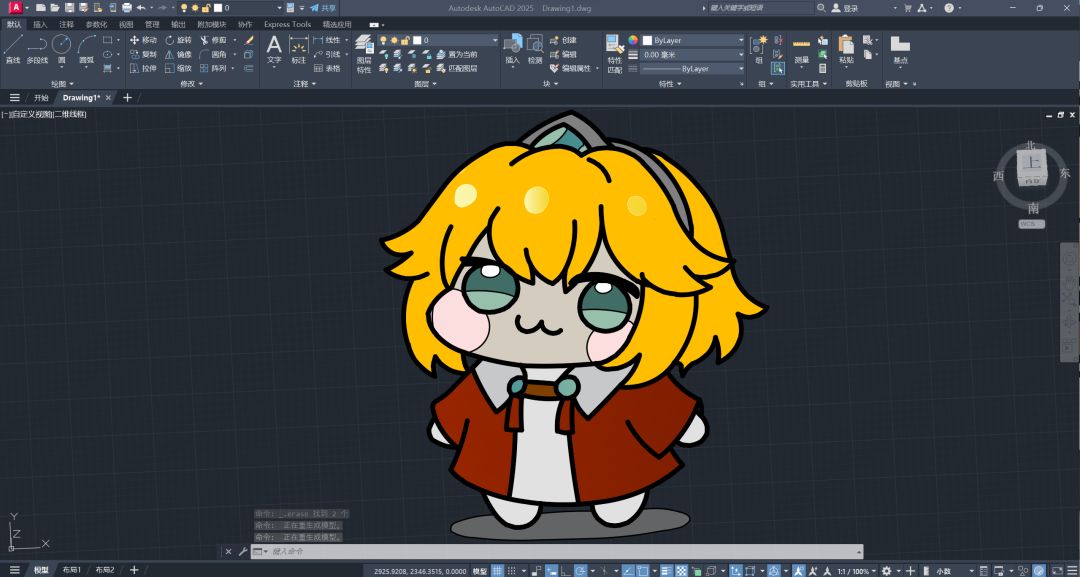Click the 共享 share button
1080x577 pixels.
pyautogui.click(x=323, y=8)
